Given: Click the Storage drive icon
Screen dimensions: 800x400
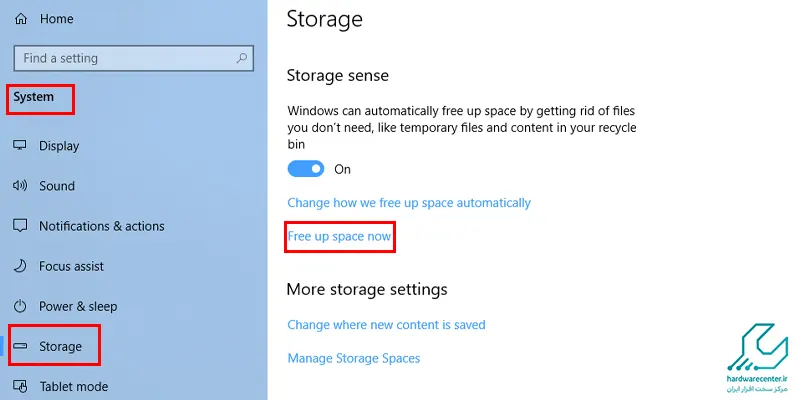Looking at the screenshot, I should point(20,346).
